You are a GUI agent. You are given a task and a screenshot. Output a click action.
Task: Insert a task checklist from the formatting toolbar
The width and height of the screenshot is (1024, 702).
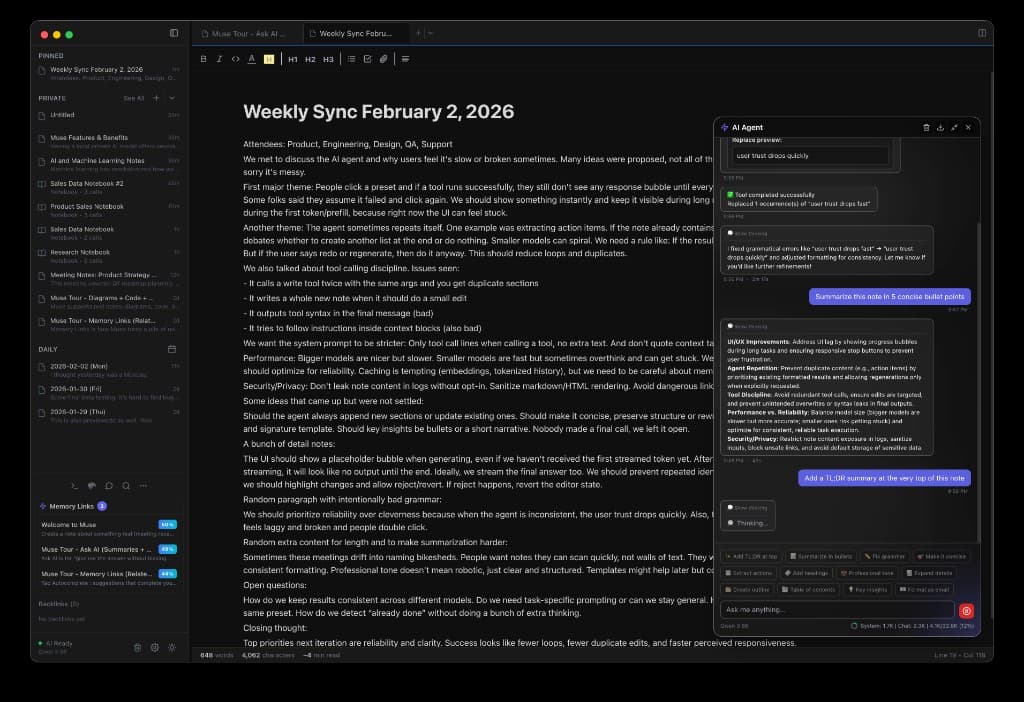[x=368, y=60]
